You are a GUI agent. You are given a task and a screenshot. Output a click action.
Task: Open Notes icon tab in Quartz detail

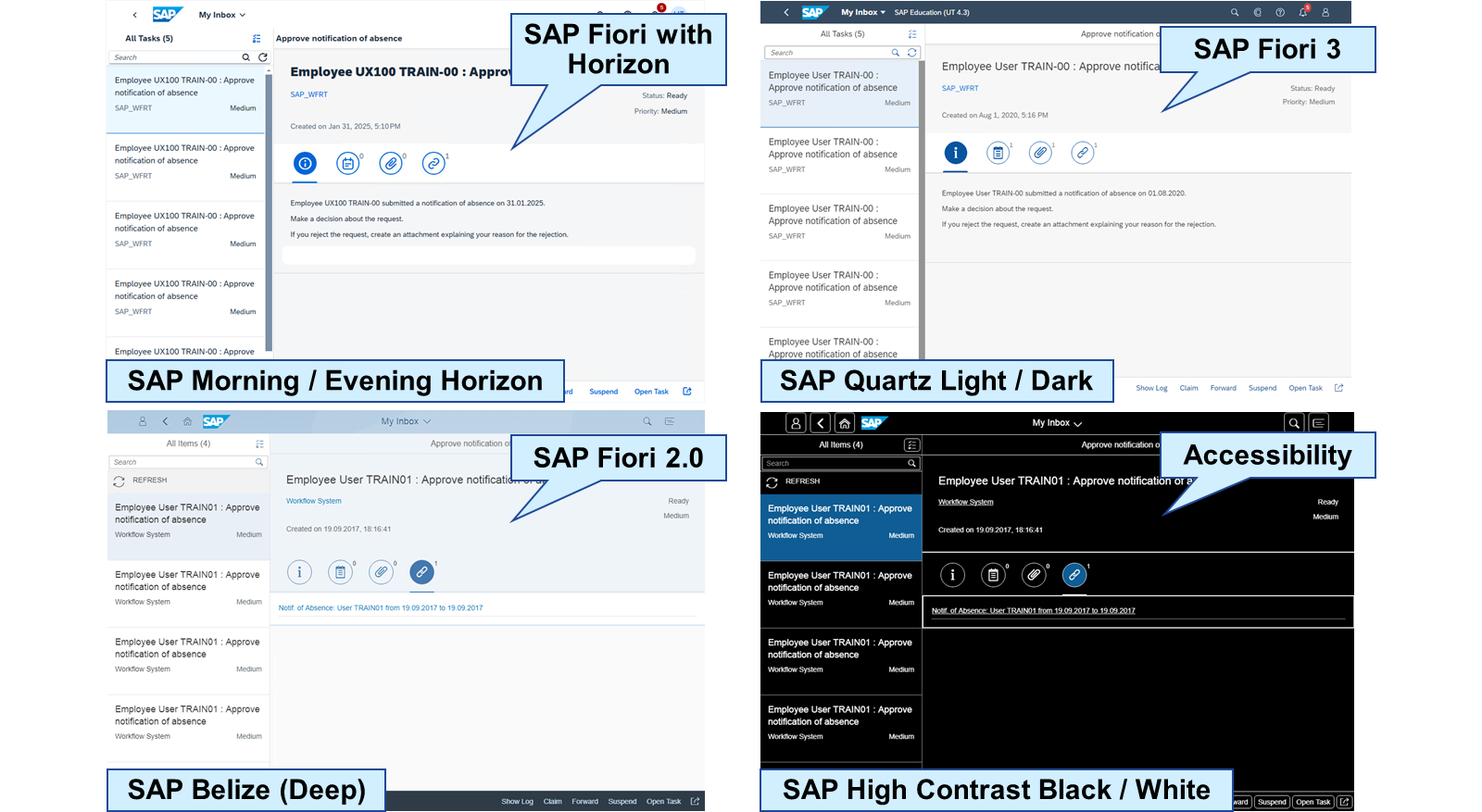[998, 153]
